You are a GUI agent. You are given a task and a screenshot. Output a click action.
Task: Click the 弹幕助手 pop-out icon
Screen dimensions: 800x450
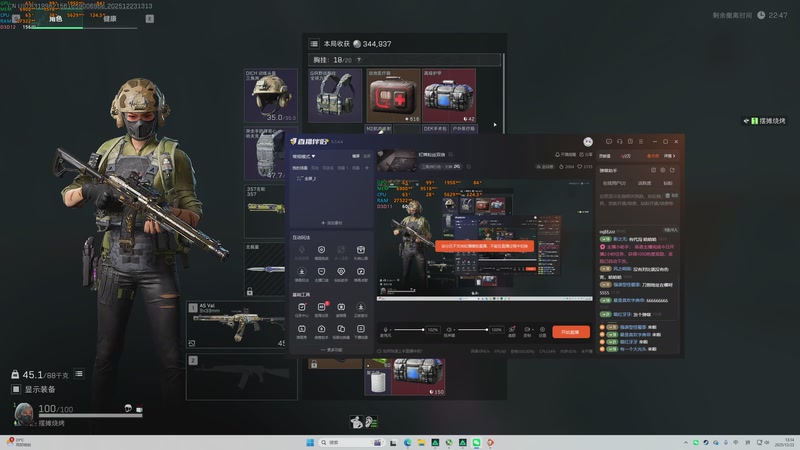click(x=672, y=170)
